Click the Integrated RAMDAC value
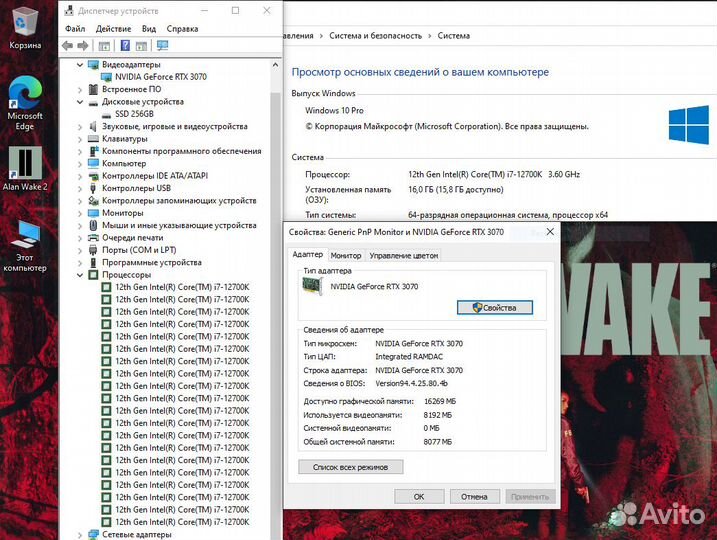The height and width of the screenshot is (540, 717). pyautogui.click(x=409, y=357)
